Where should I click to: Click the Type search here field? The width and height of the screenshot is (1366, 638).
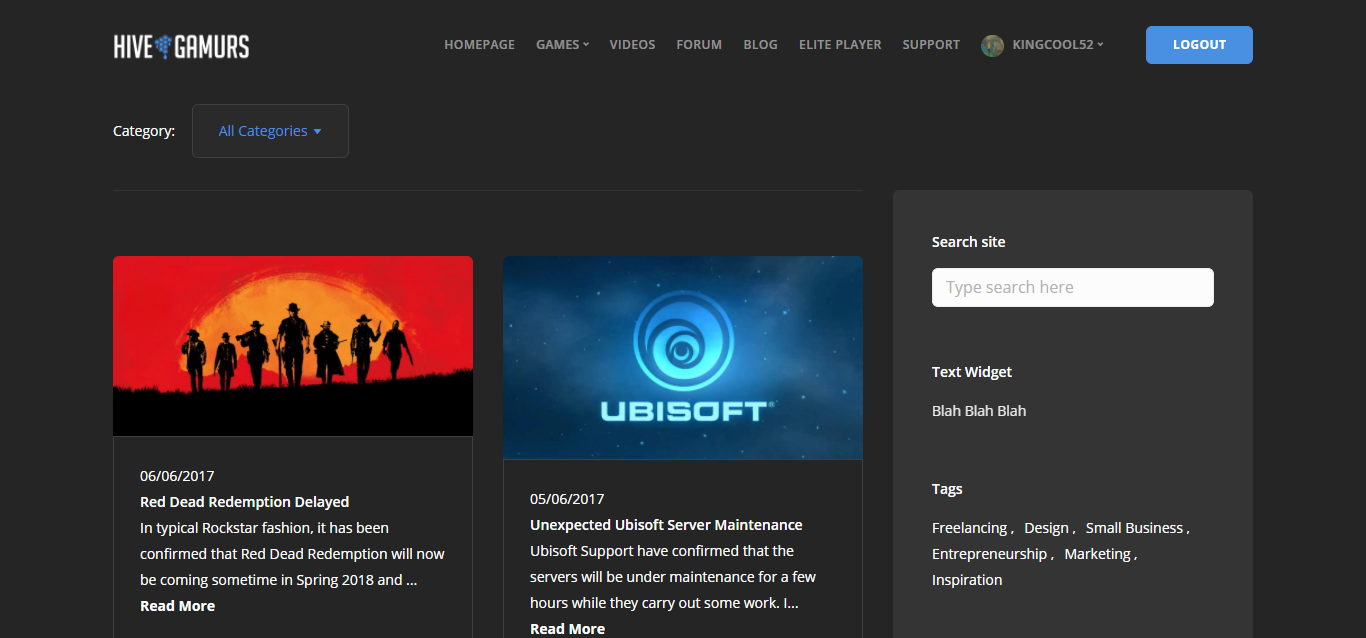point(1072,287)
